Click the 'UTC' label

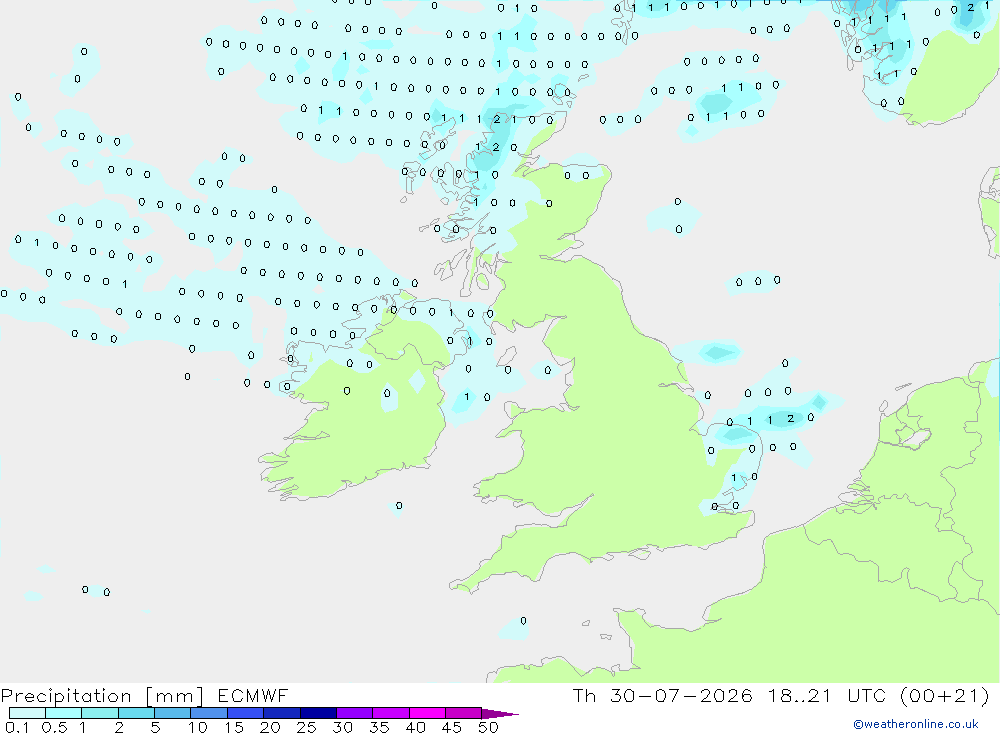point(867,695)
